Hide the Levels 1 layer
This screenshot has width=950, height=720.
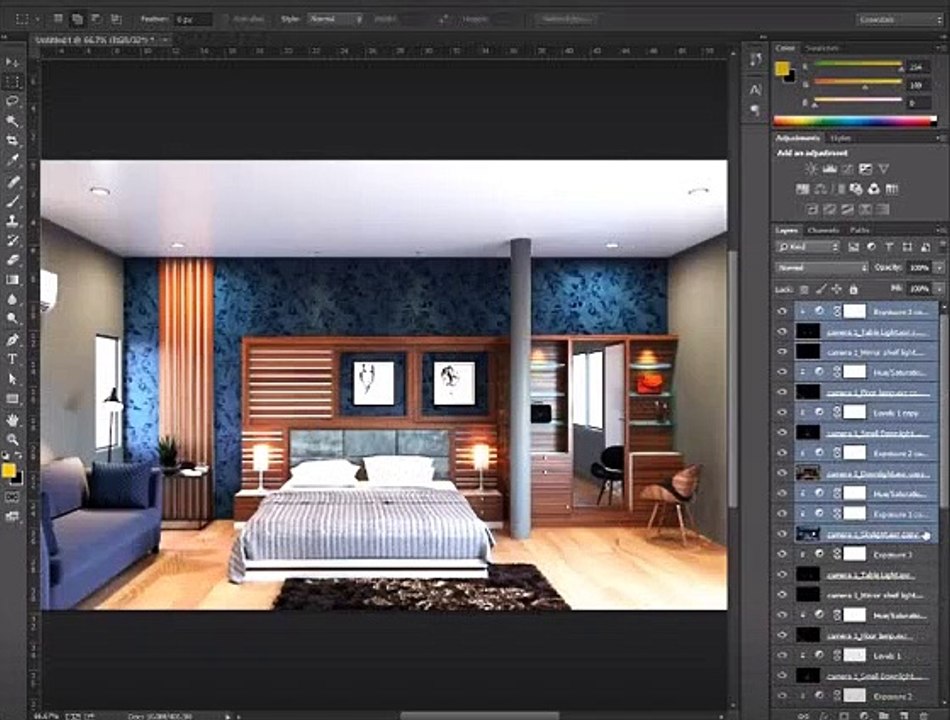[782, 655]
